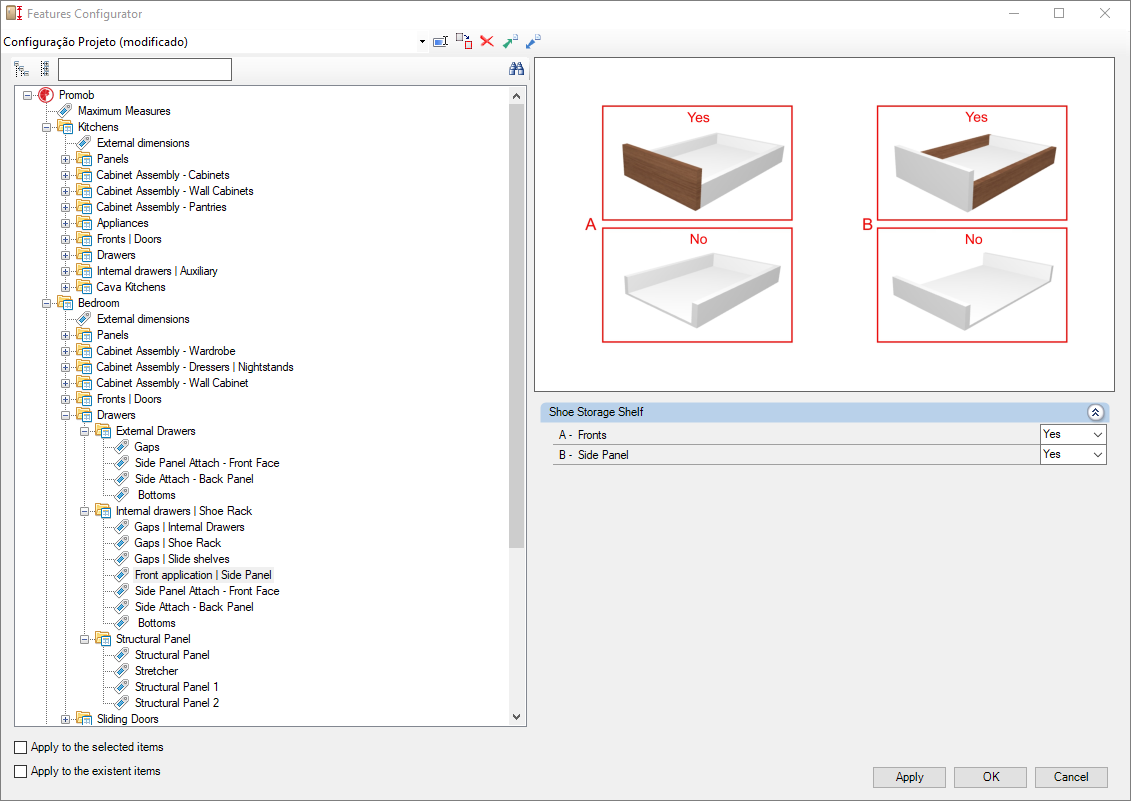Click the collapse all tree nodes icon

click(45, 69)
